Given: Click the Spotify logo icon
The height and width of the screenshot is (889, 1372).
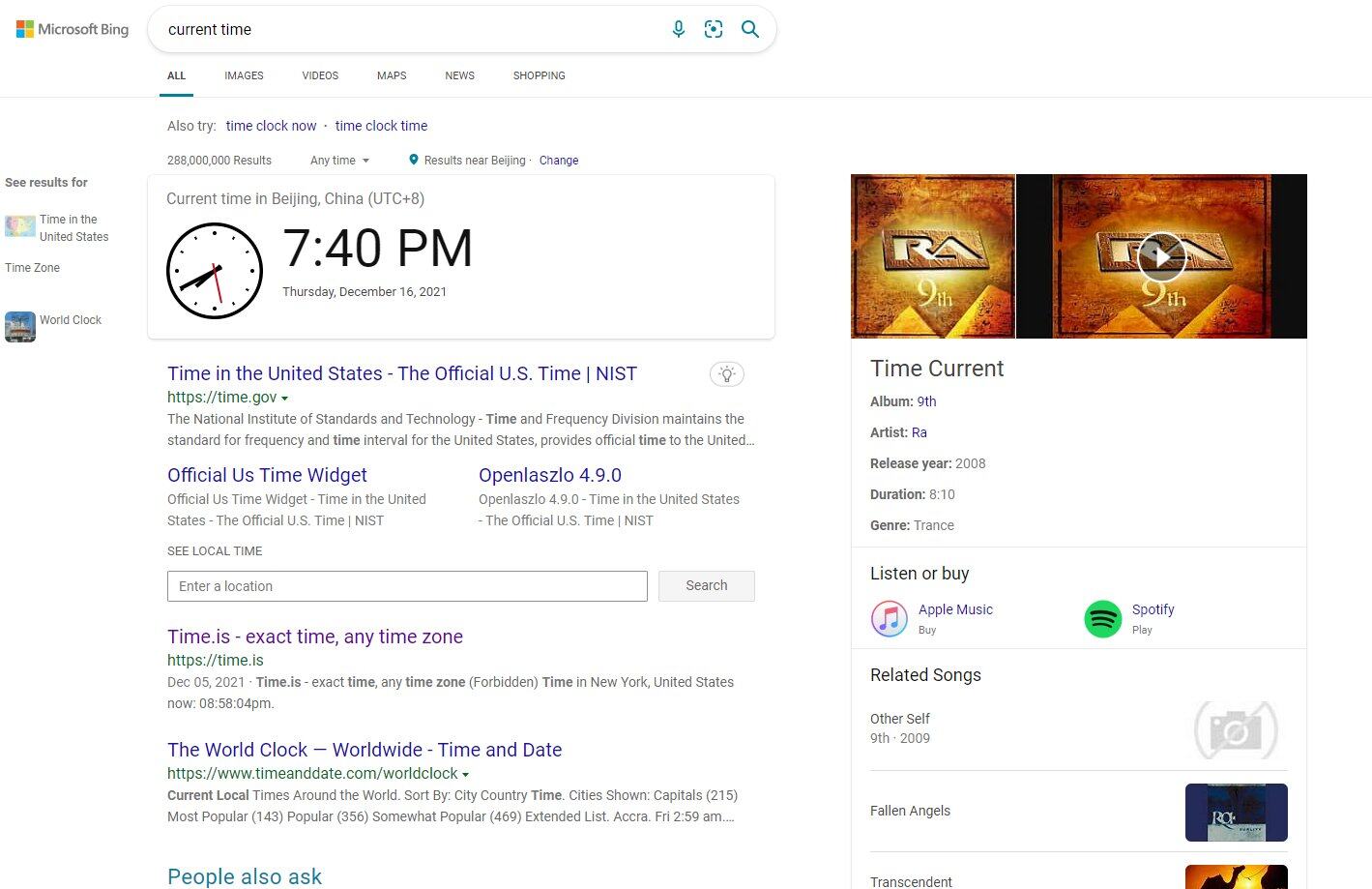Looking at the screenshot, I should pyautogui.click(x=1103, y=618).
